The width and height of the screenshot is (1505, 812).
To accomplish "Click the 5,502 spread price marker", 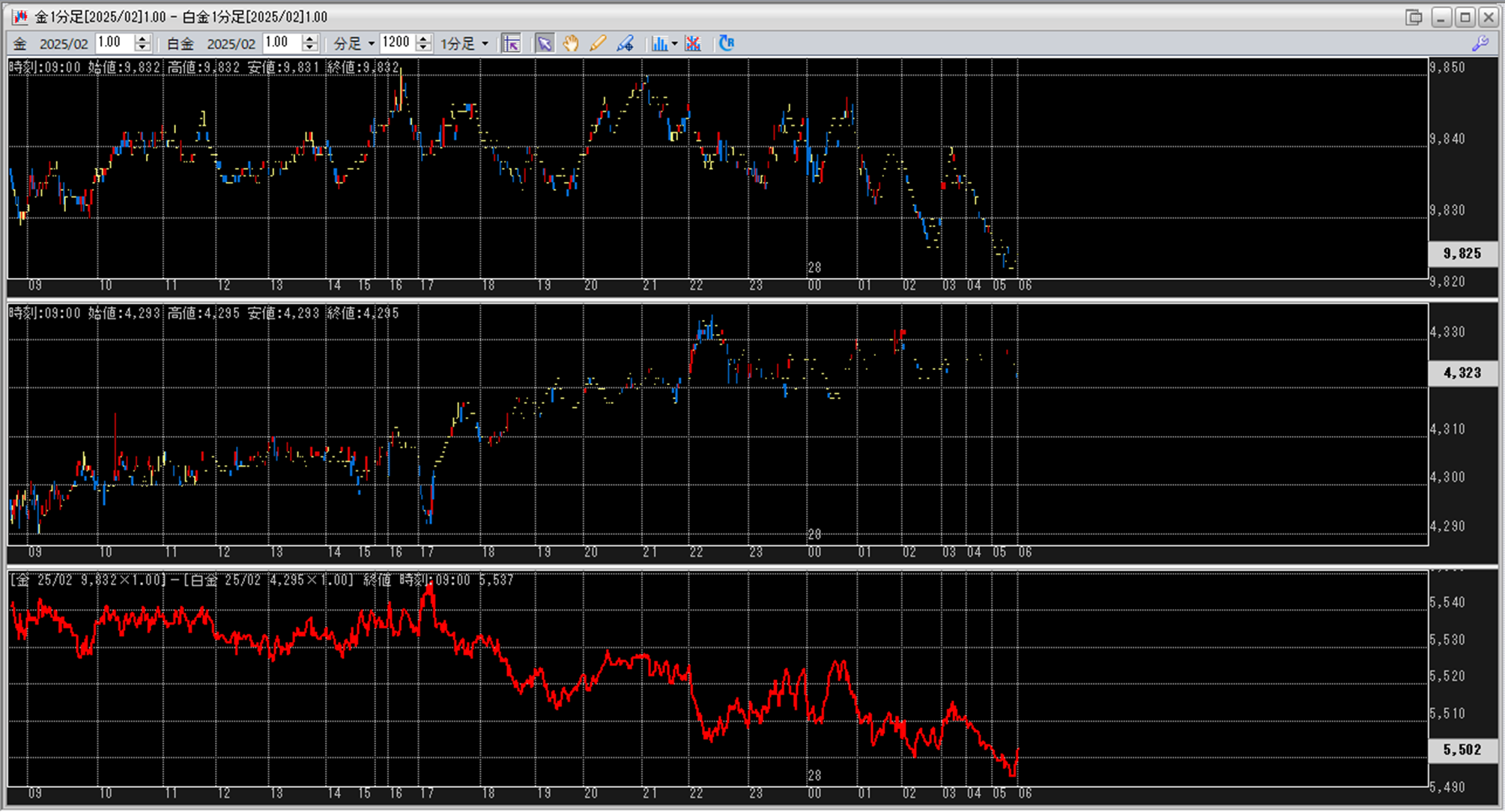I will 1462,750.
